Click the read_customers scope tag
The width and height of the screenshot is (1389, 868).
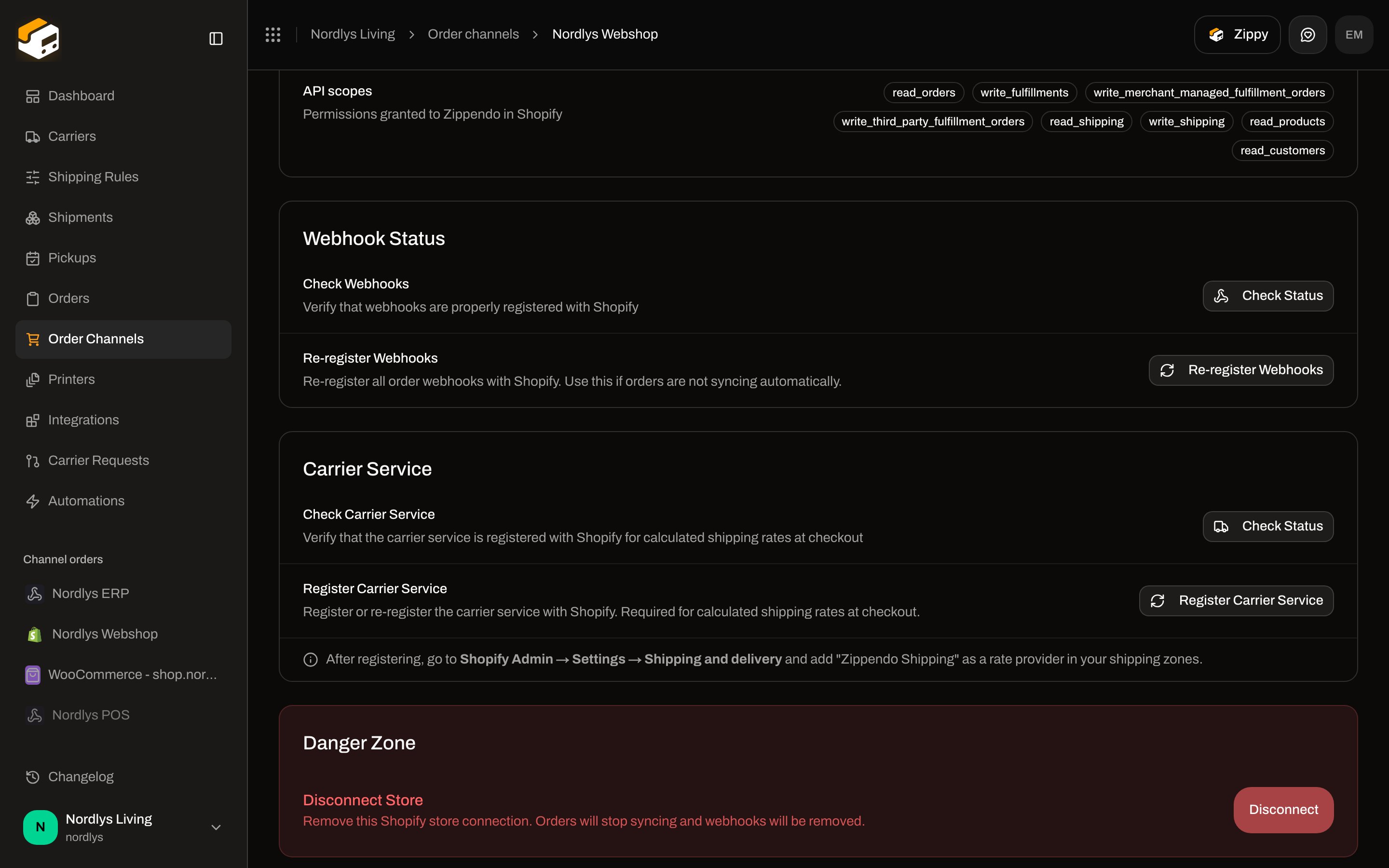coord(1283,151)
